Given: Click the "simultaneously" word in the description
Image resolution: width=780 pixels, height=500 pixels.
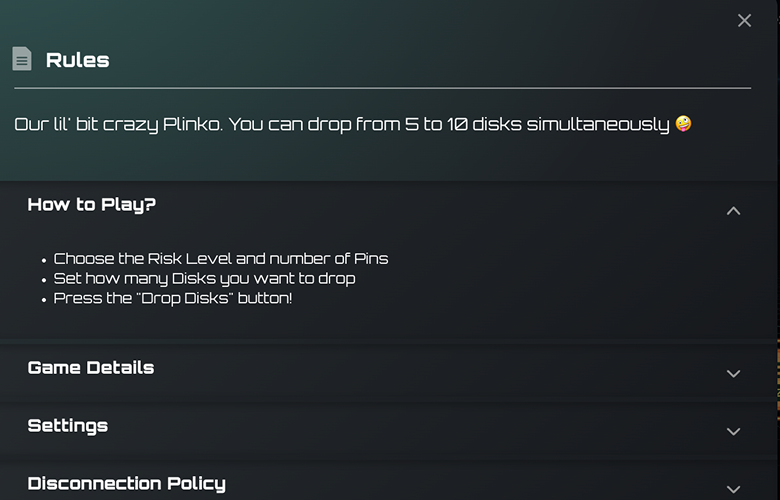Looking at the screenshot, I should tap(598, 124).
